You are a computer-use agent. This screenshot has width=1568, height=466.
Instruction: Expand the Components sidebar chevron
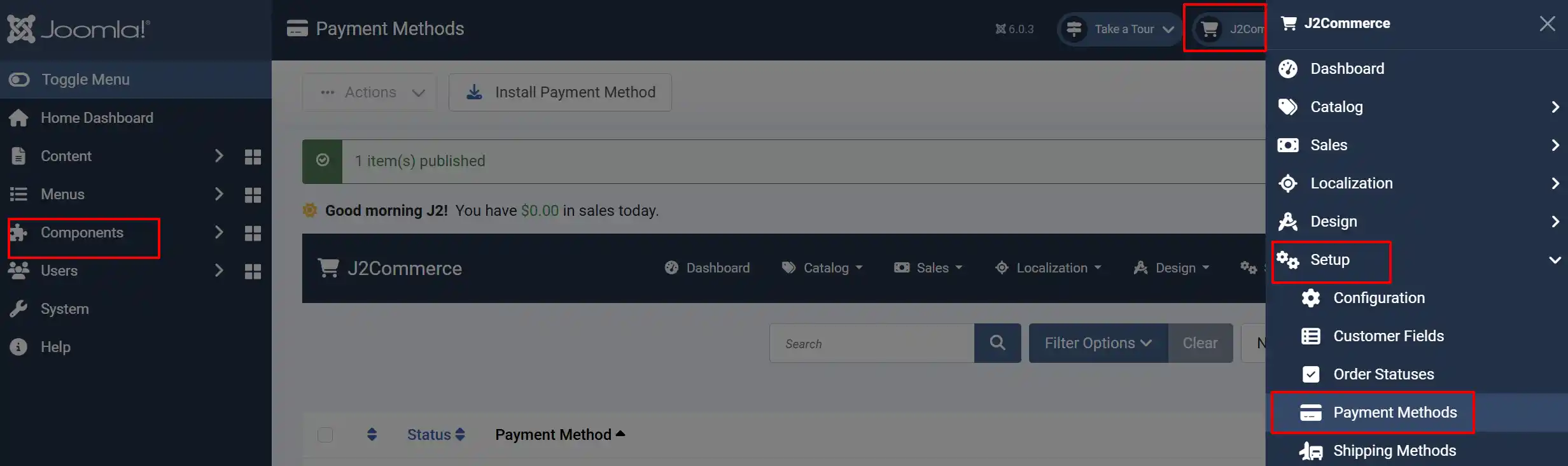coord(219,232)
